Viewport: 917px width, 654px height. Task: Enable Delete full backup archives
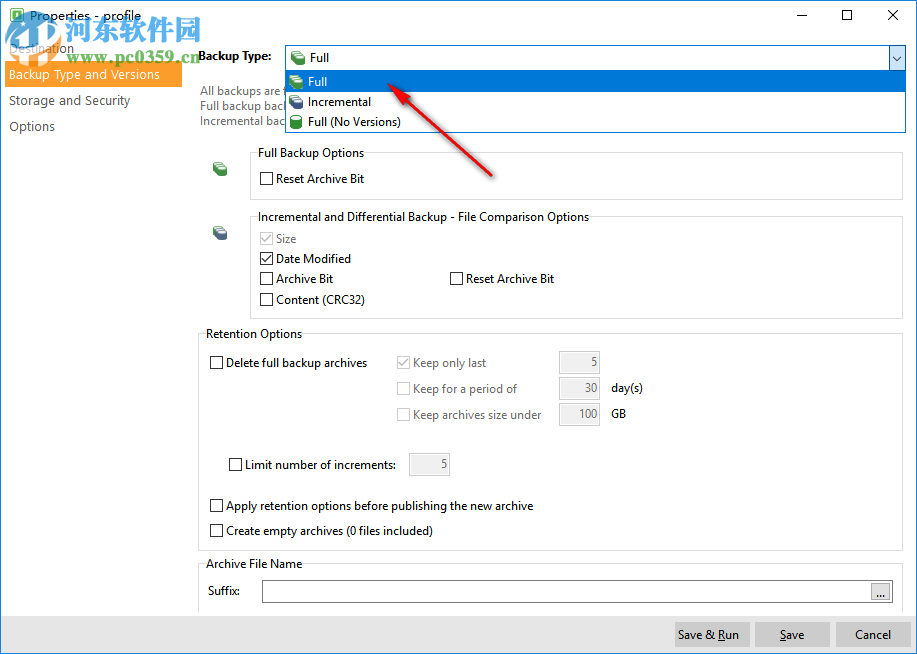point(216,362)
